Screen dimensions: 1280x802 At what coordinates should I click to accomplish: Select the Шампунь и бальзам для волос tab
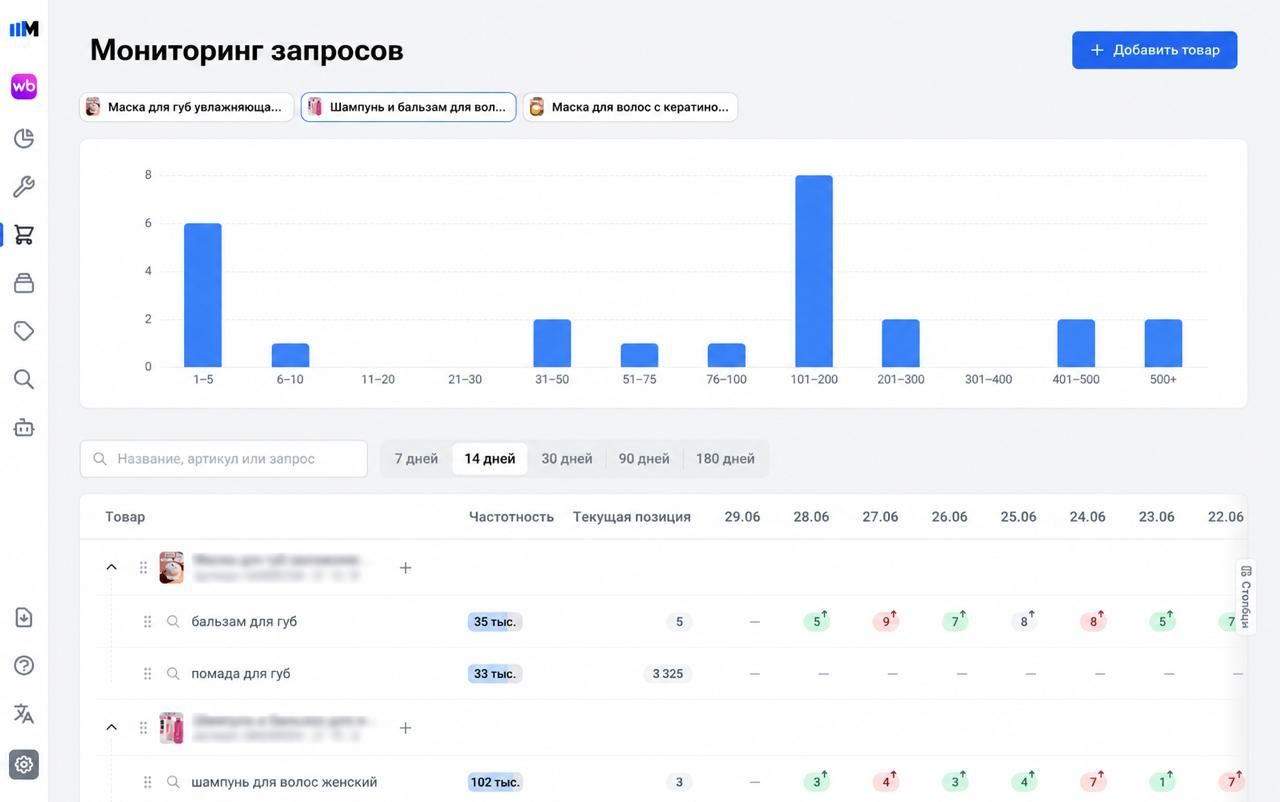(408, 107)
